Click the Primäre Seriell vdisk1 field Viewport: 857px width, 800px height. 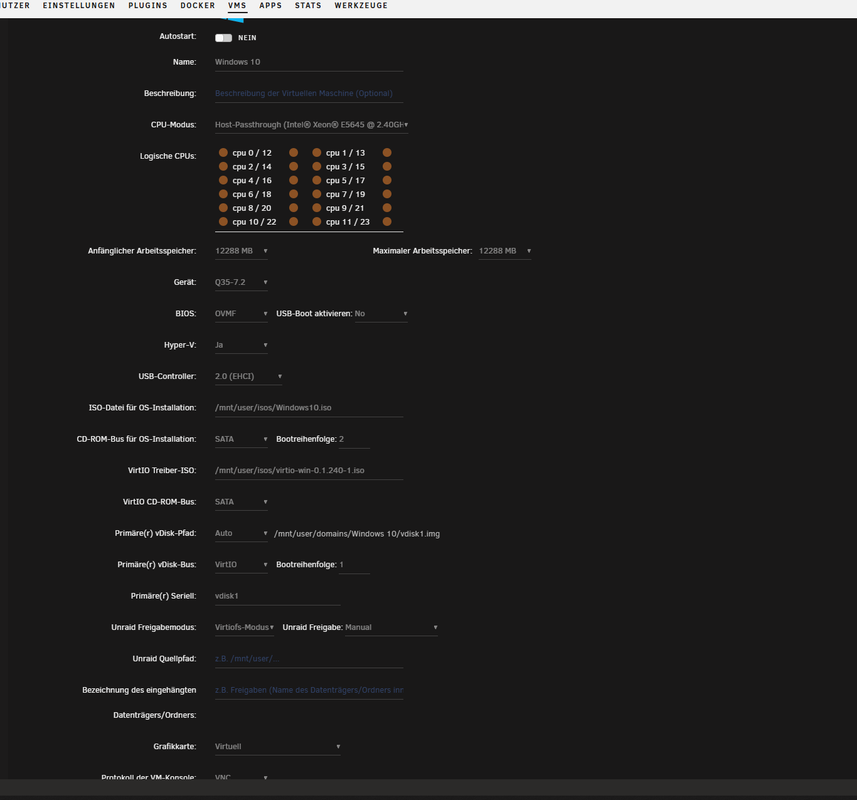pos(278,596)
